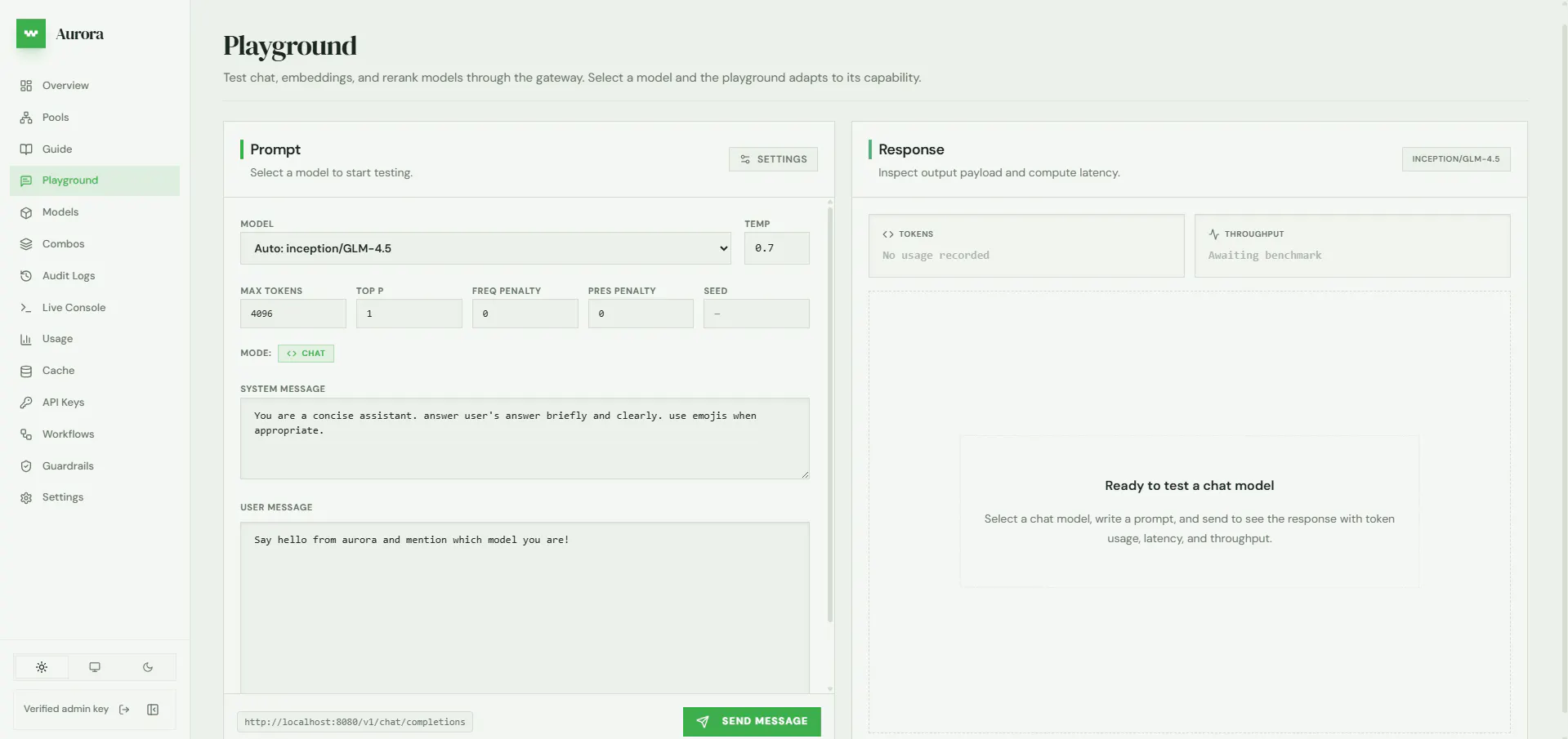This screenshot has height=739, width=1568.
Task: Click the Send Message button
Action: click(x=752, y=722)
